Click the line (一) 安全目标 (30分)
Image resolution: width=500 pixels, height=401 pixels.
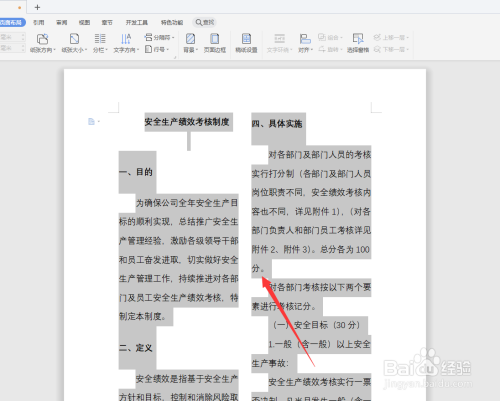click(x=316, y=325)
